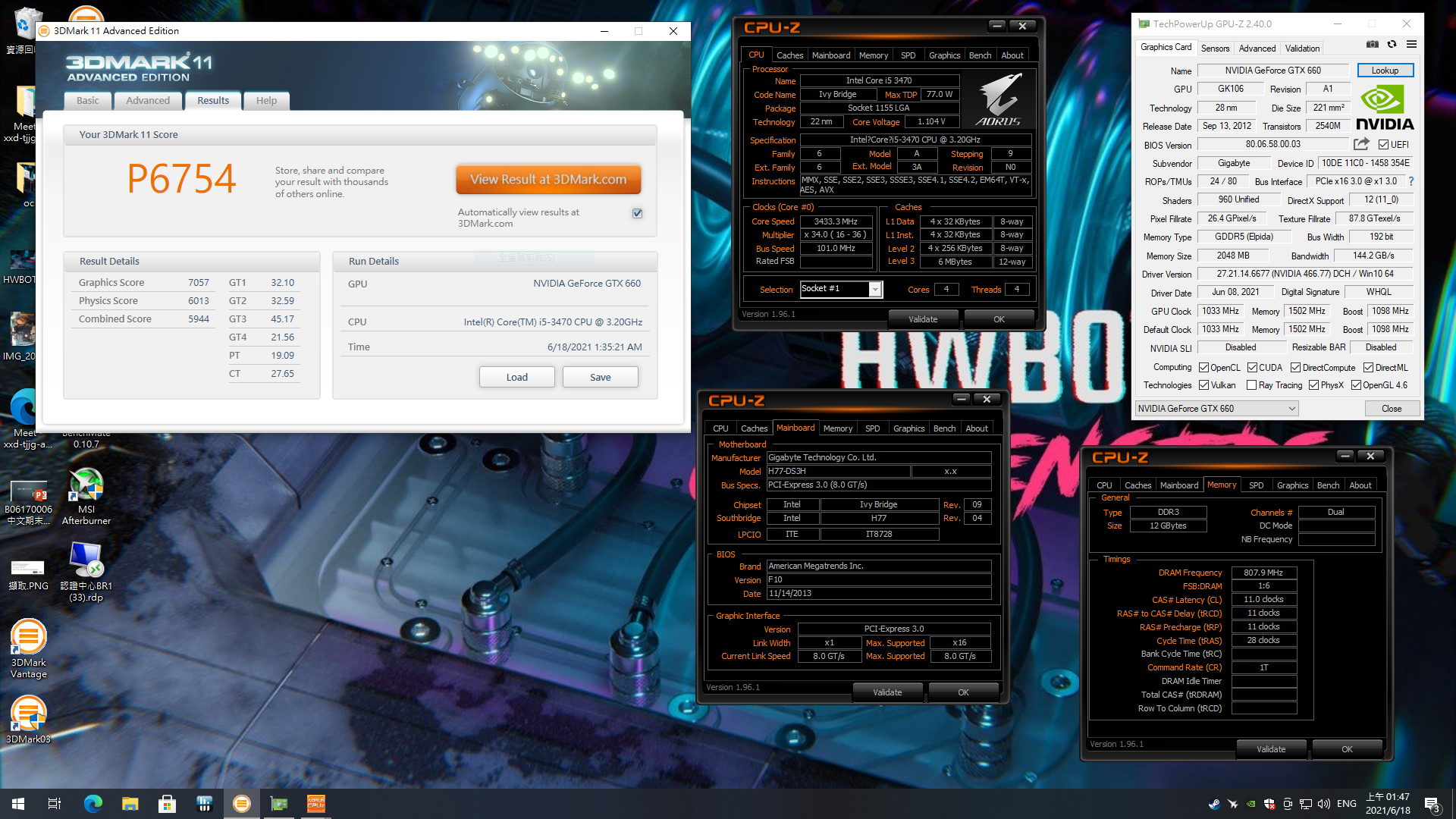Toggle automatically view results at 3DMark.com checkbox

pos(637,214)
